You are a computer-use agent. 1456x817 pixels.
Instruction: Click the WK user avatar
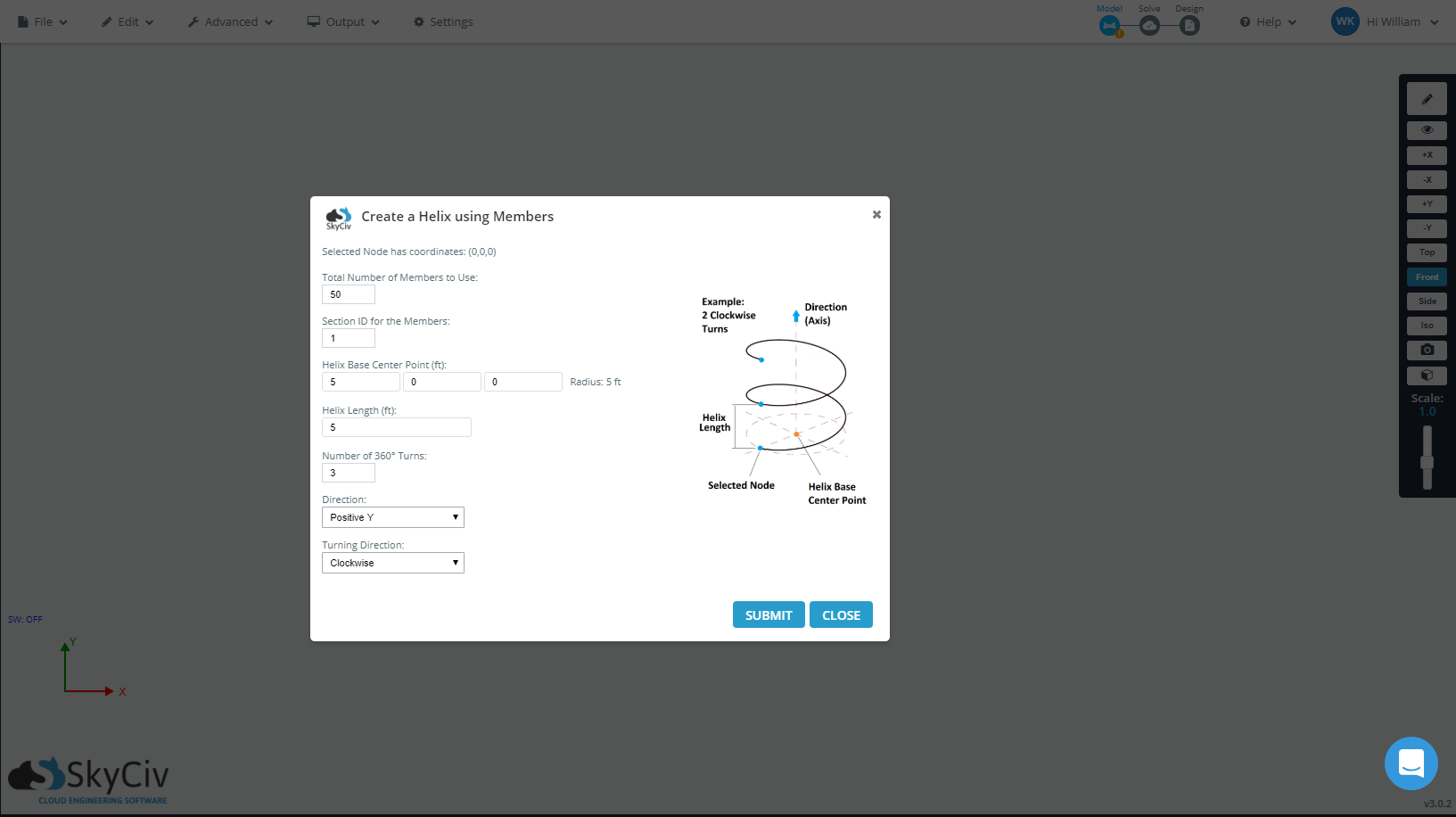(1345, 21)
